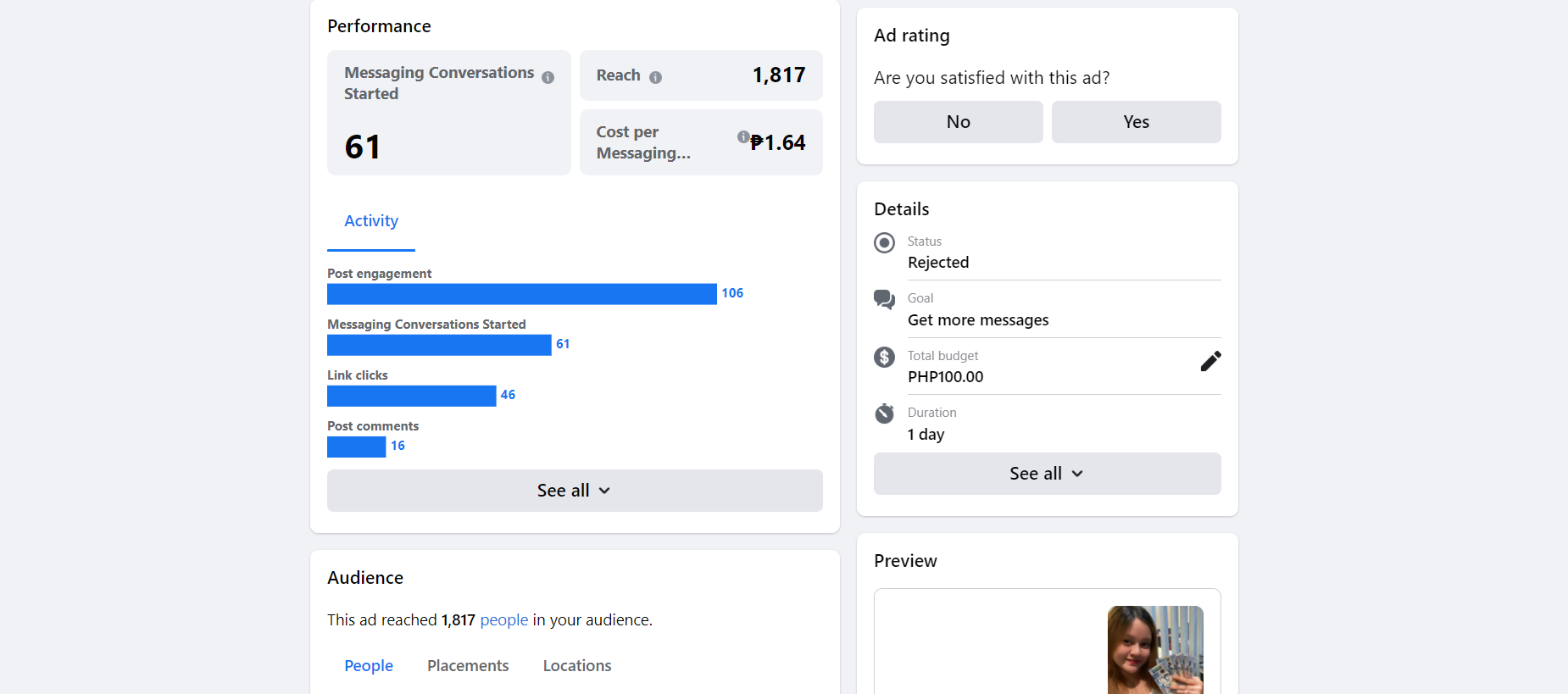Click info icon next to Cost per Messaging
The height and width of the screenshot is (694, 1568).
point(742,136)
